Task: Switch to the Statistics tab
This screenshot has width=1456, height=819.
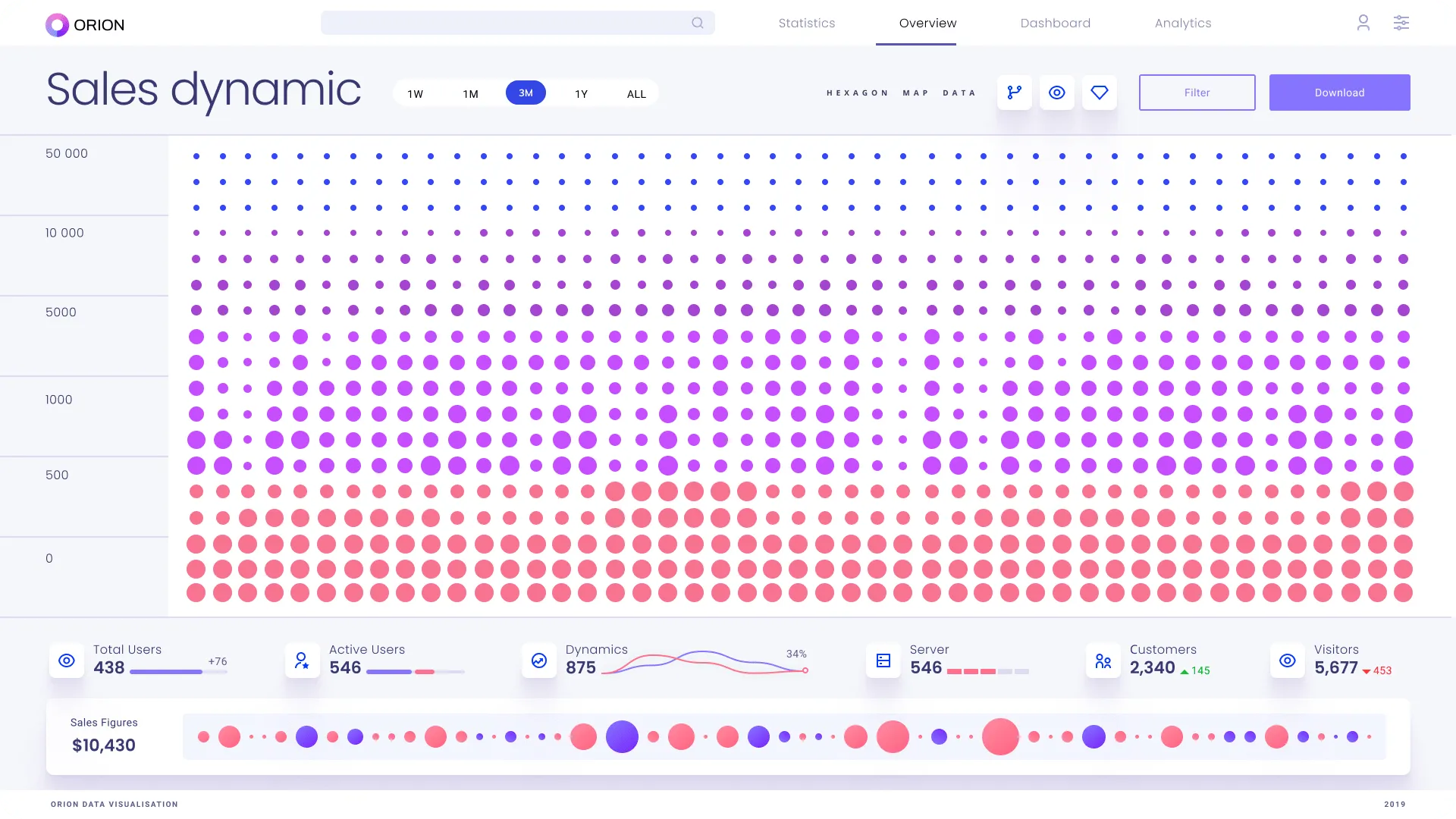Action: (x=807, y=23)
